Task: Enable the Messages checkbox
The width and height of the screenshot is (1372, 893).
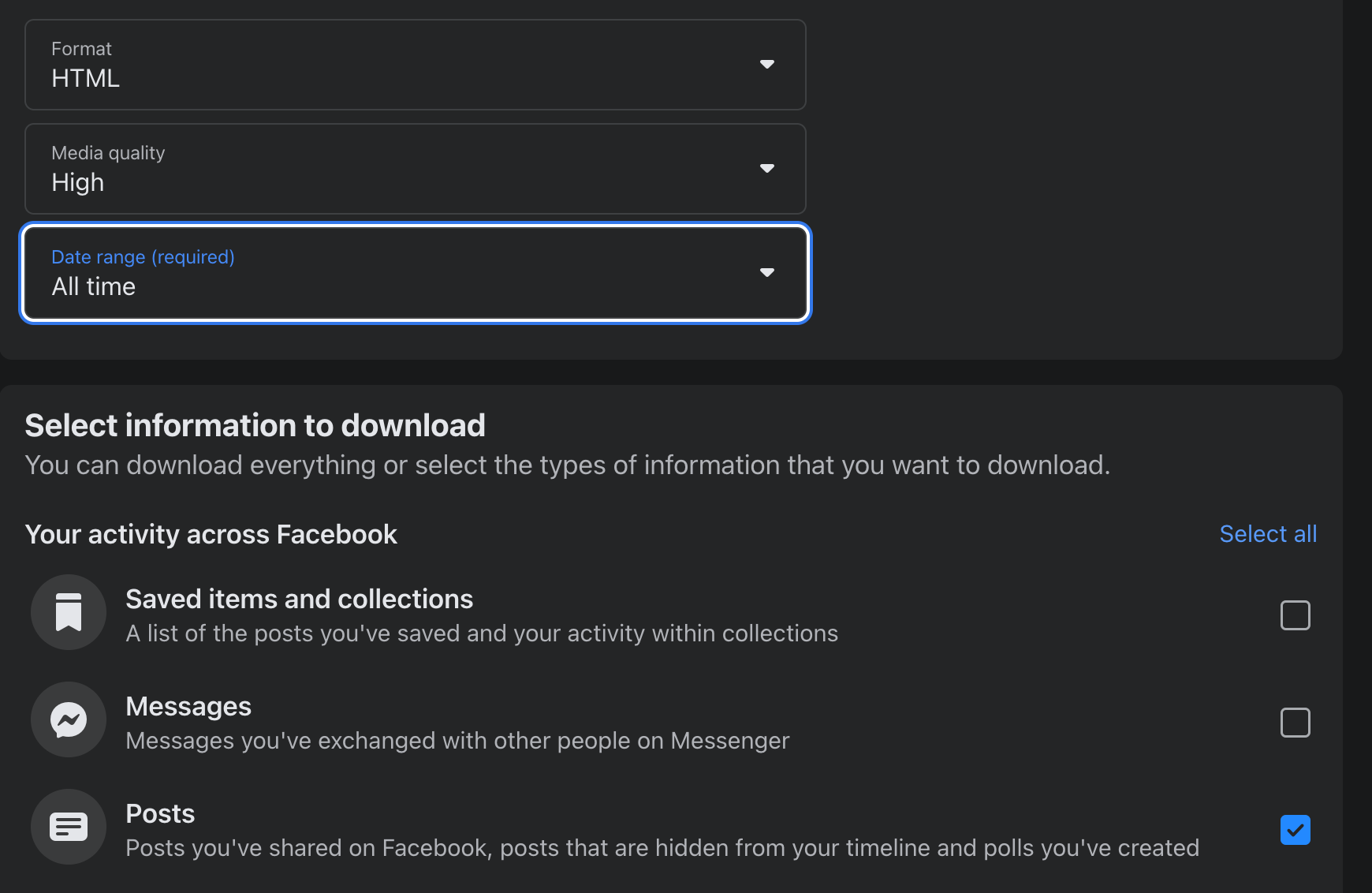Action: (1296, 723)
